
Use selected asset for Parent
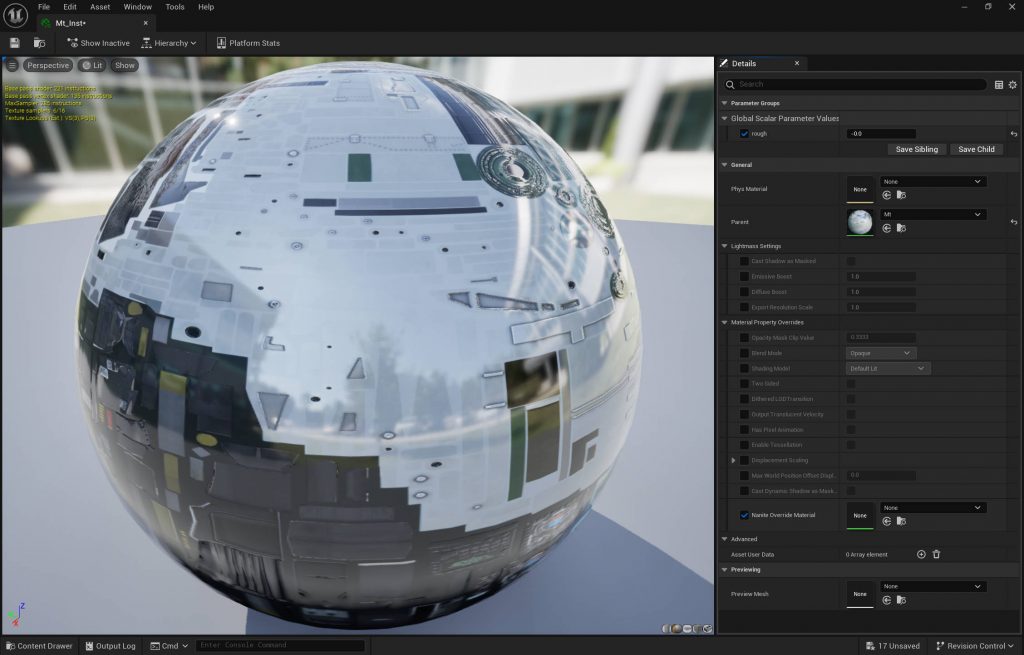[x=886, y=228]
